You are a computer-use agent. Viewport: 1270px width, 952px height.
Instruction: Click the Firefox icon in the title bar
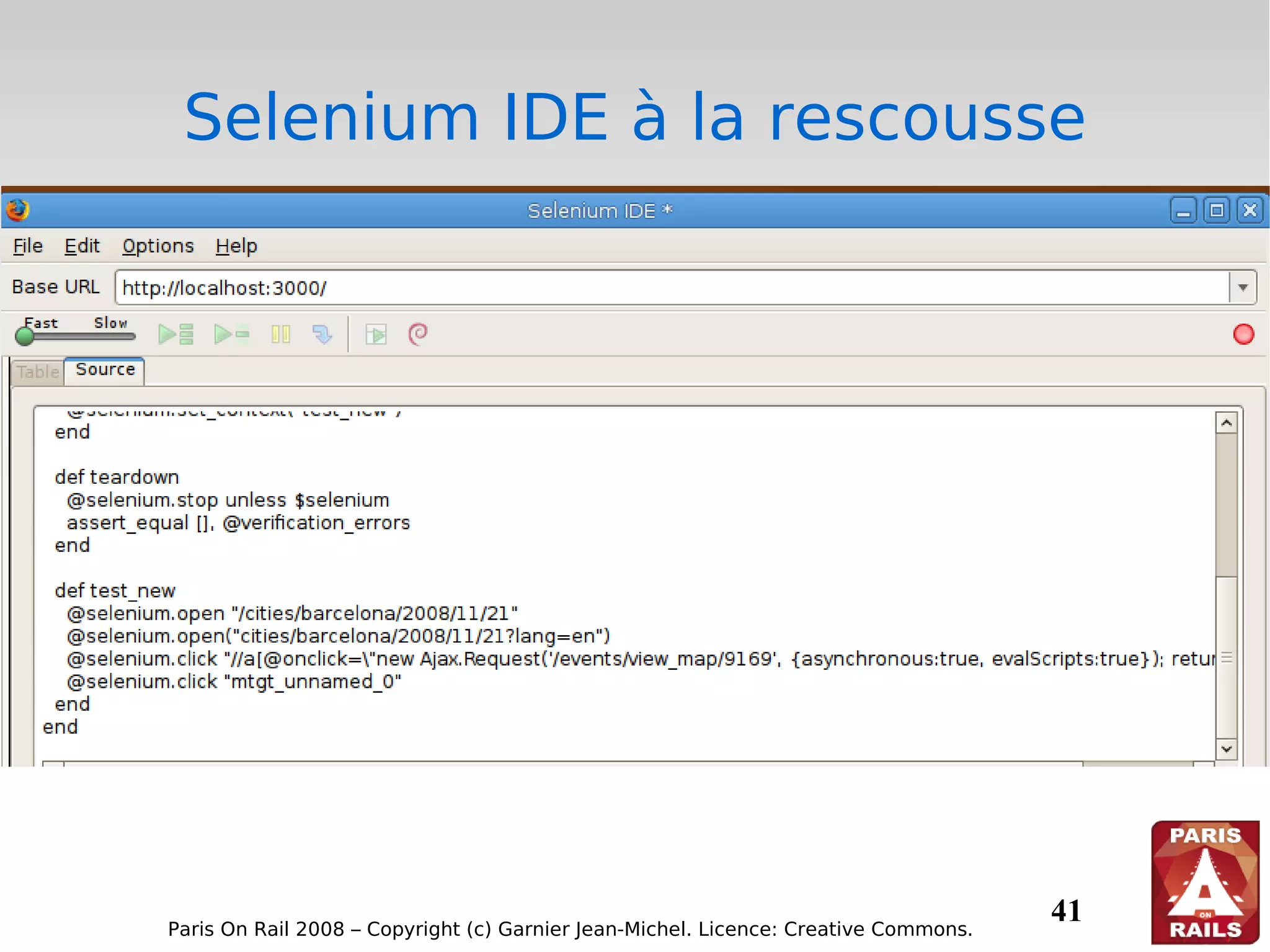pyautogui.click(x=18, y=210)
